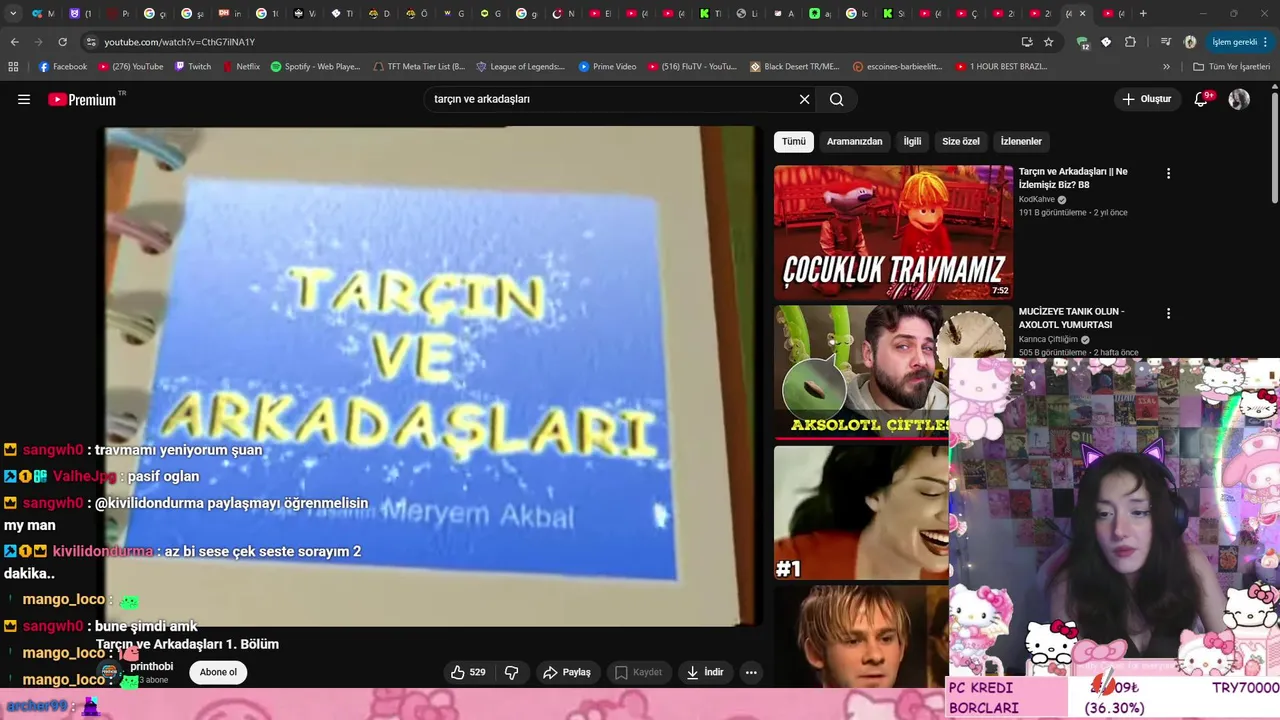Image resolution: width=1280 pixels, height=720 pixels.
Task: Open media controls icon in toolbar
Action: click(1166, 42)
